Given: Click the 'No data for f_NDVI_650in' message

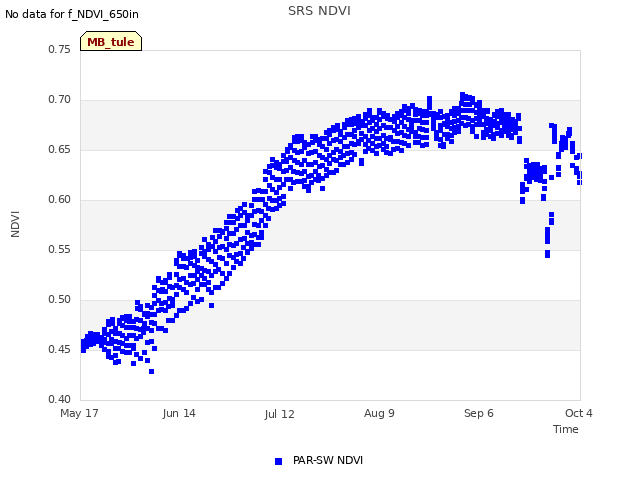Looking at the screenshot, I should 72,14.
